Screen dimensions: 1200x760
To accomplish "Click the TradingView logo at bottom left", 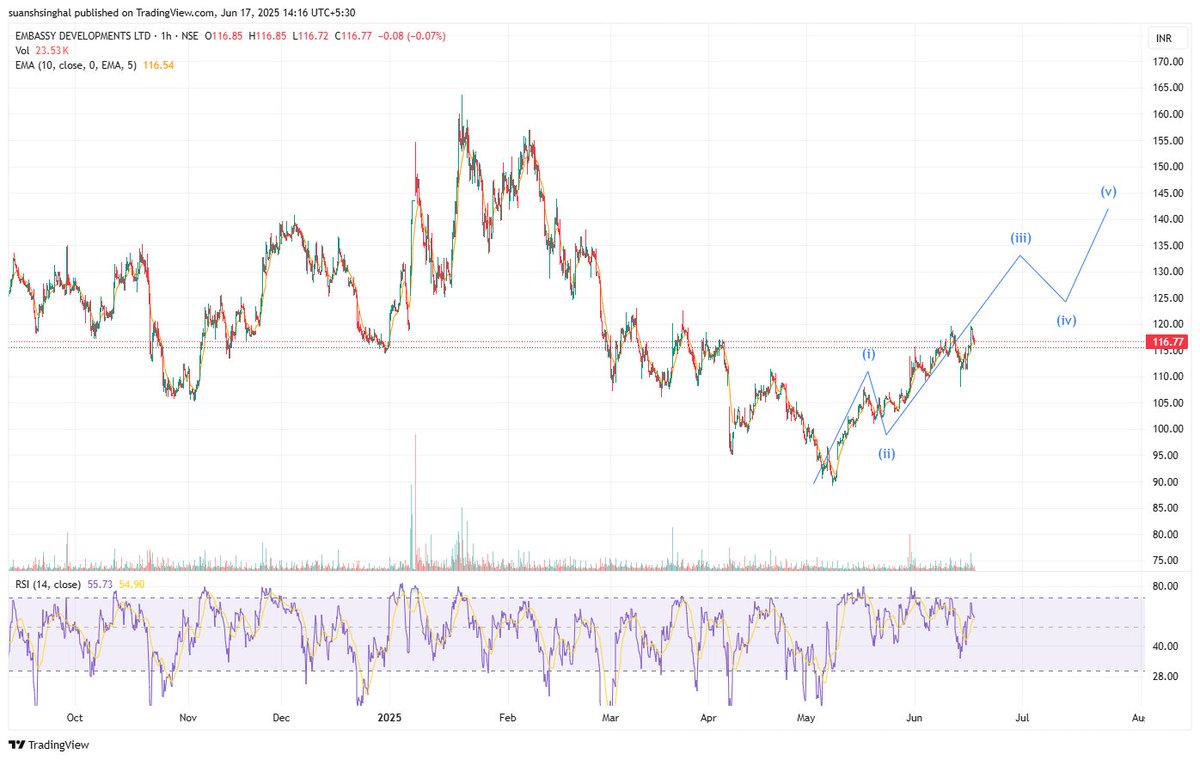I will 47,745.
